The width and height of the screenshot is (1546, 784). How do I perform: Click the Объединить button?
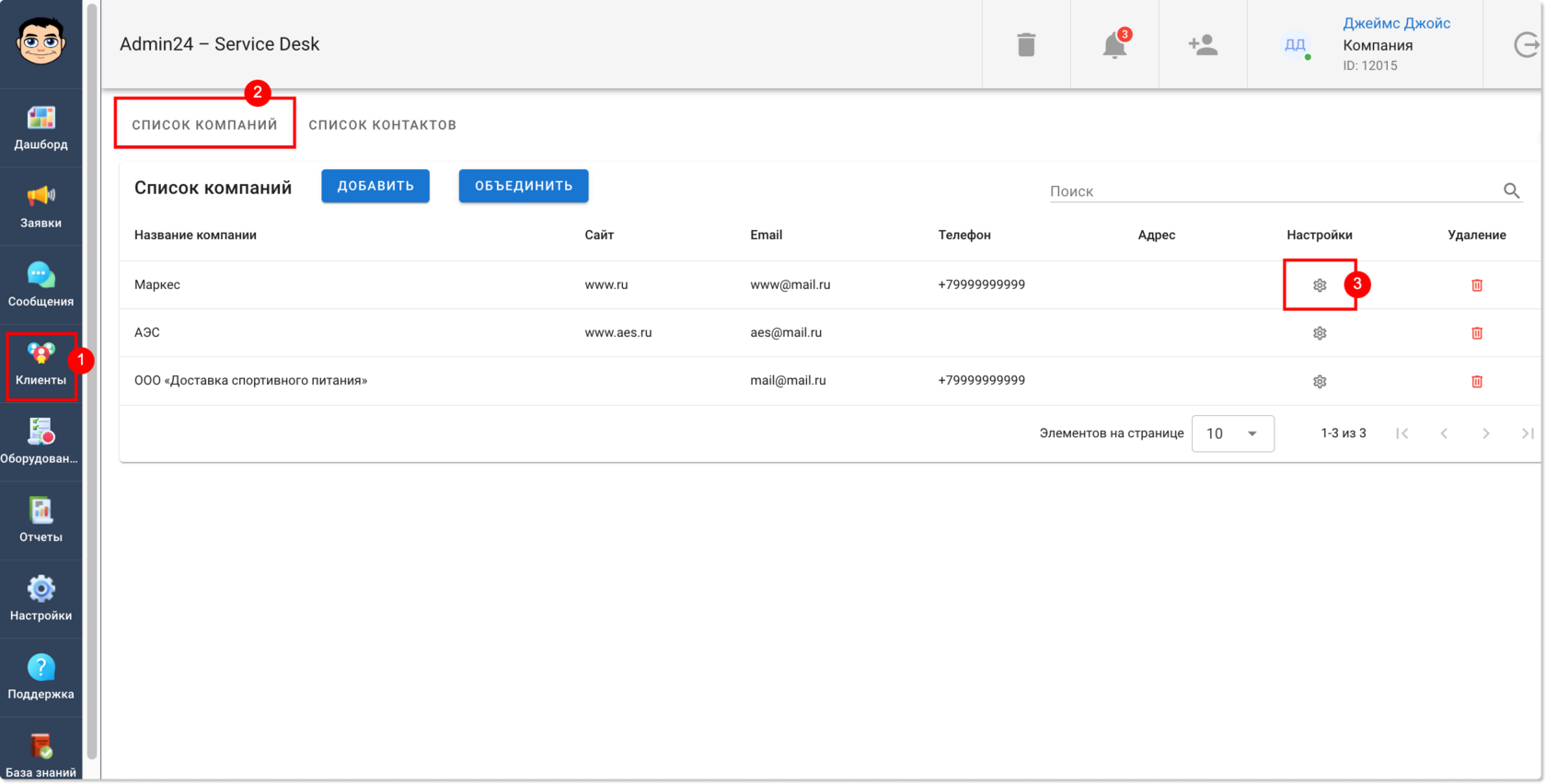click(x=524, y=186)
